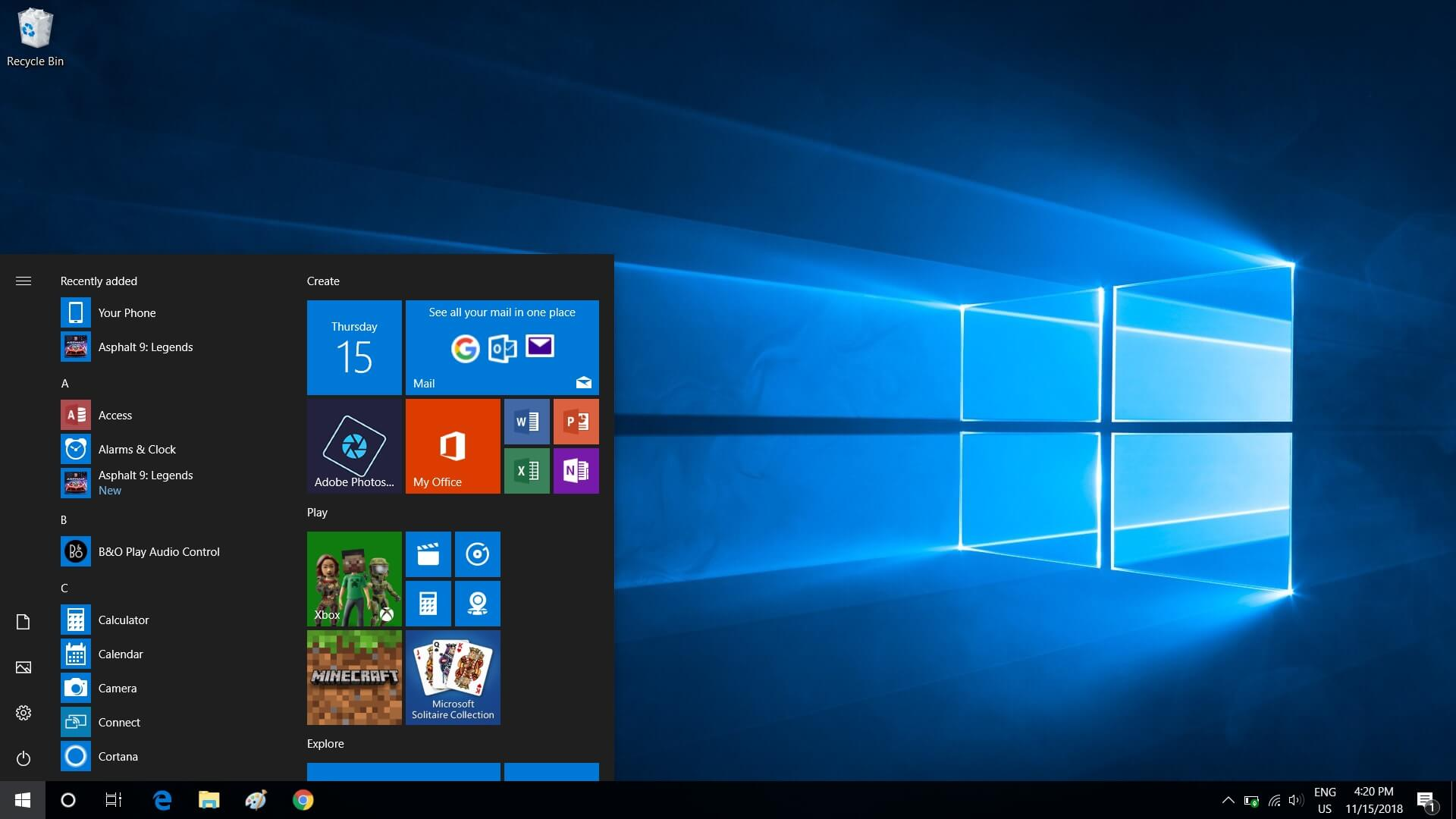Select Cortana from the apps list
The width and height of the screenshot is (1456, 819).
119,756
